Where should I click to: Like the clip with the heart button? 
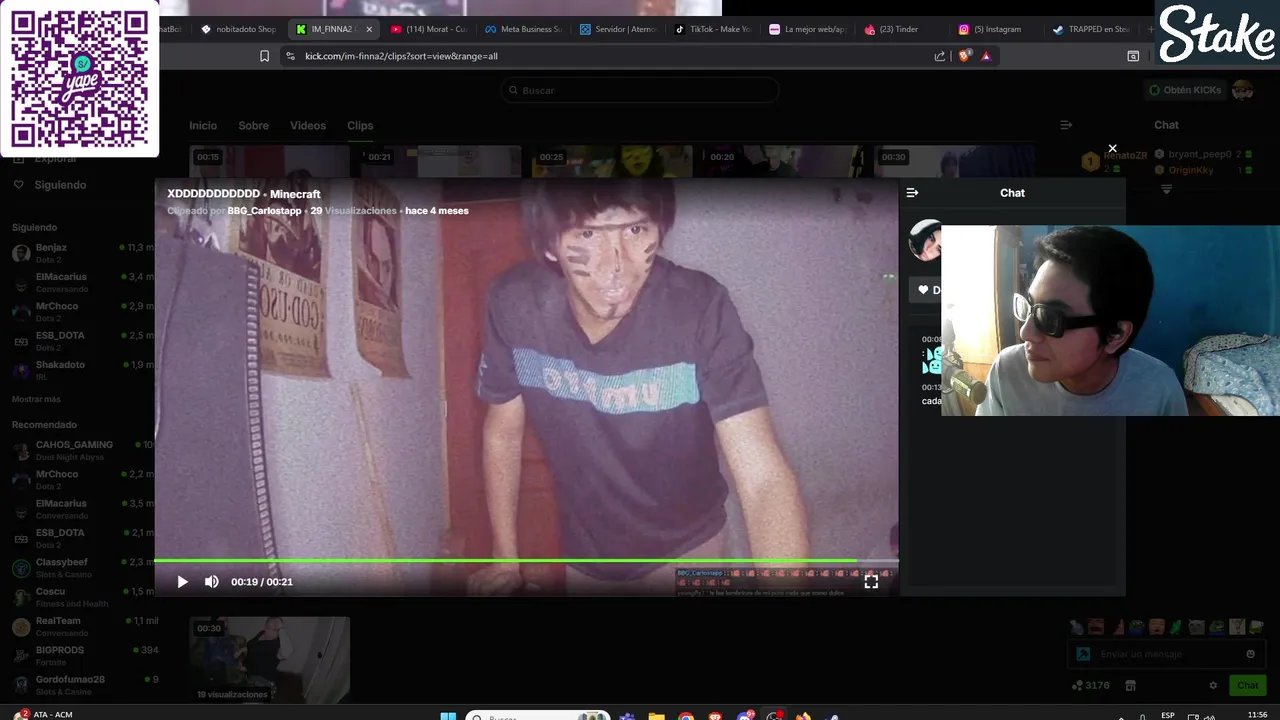[x=925, y=290]
